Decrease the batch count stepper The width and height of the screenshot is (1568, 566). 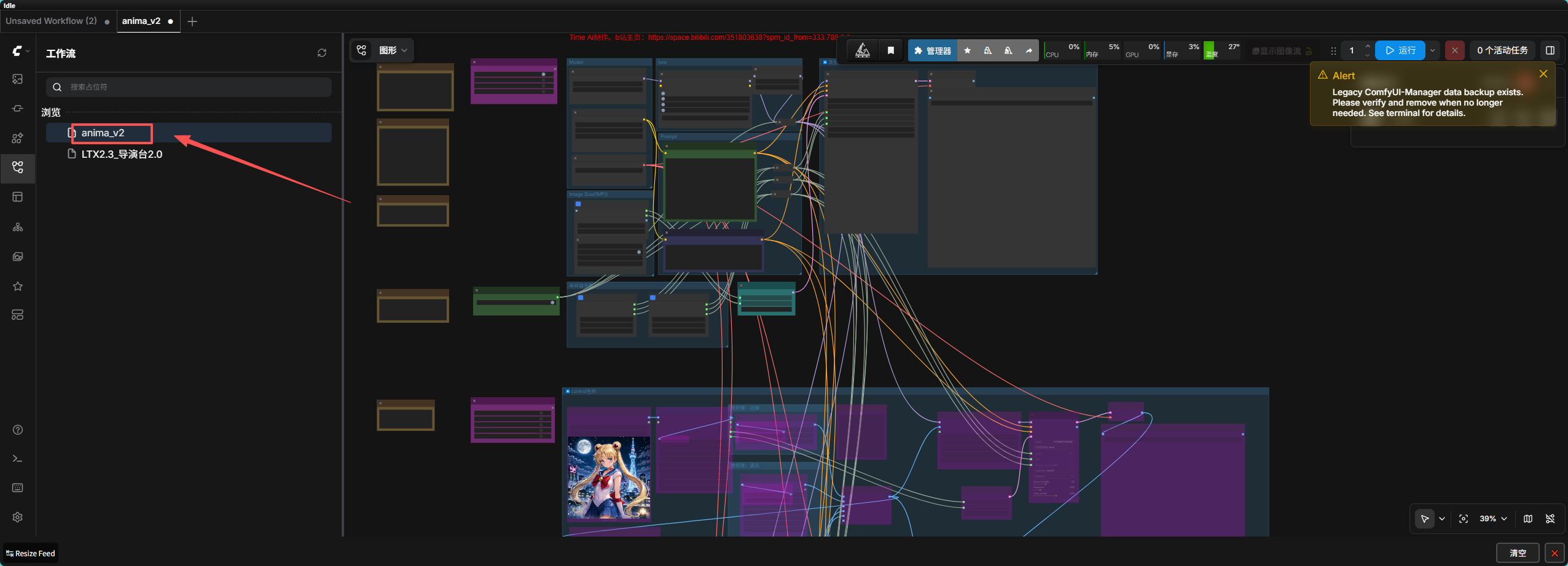point(1368,55)
